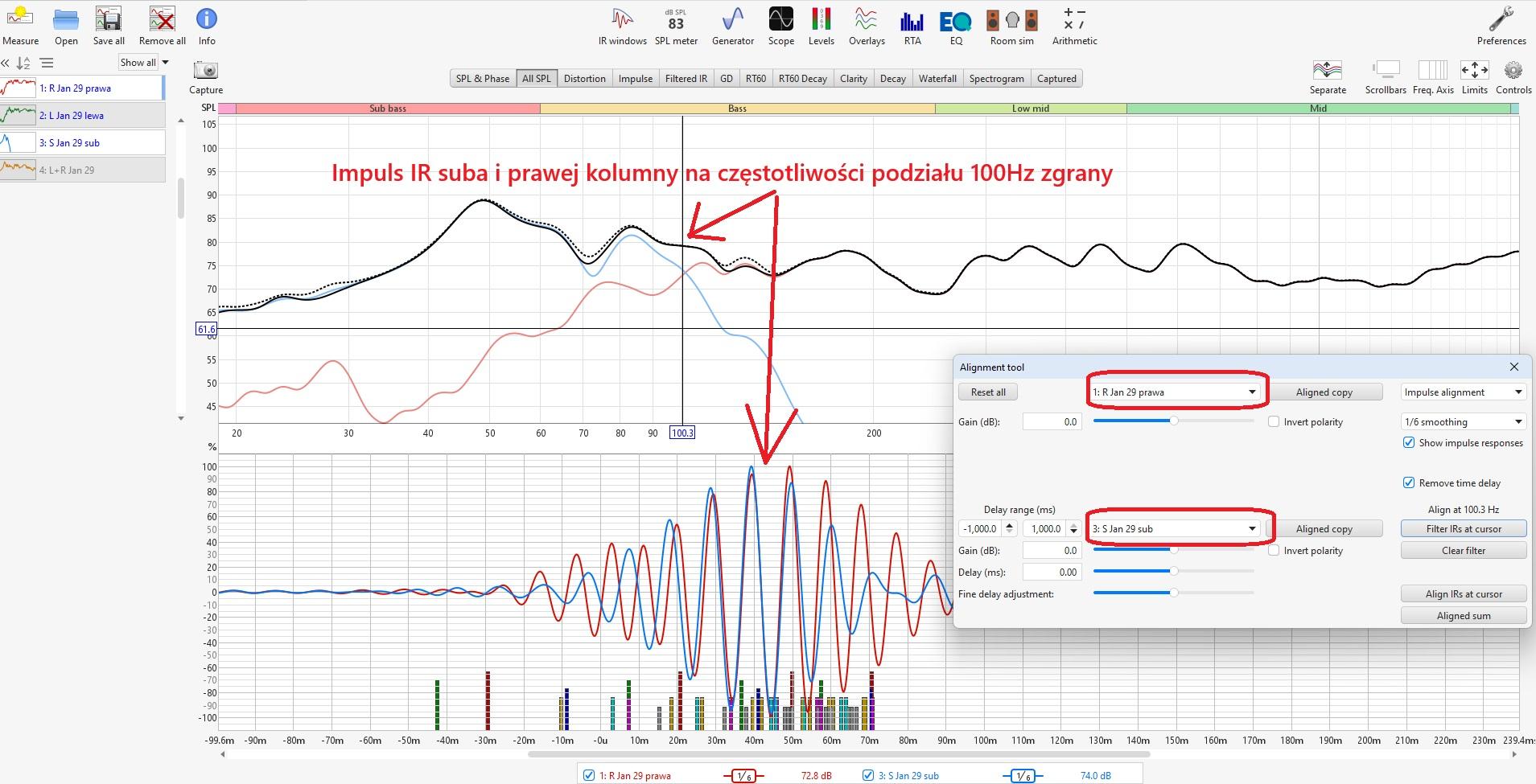Click the Delay (ms) input field
1536x784 pixels.
pyautogui.click(x=1052, y=573)
